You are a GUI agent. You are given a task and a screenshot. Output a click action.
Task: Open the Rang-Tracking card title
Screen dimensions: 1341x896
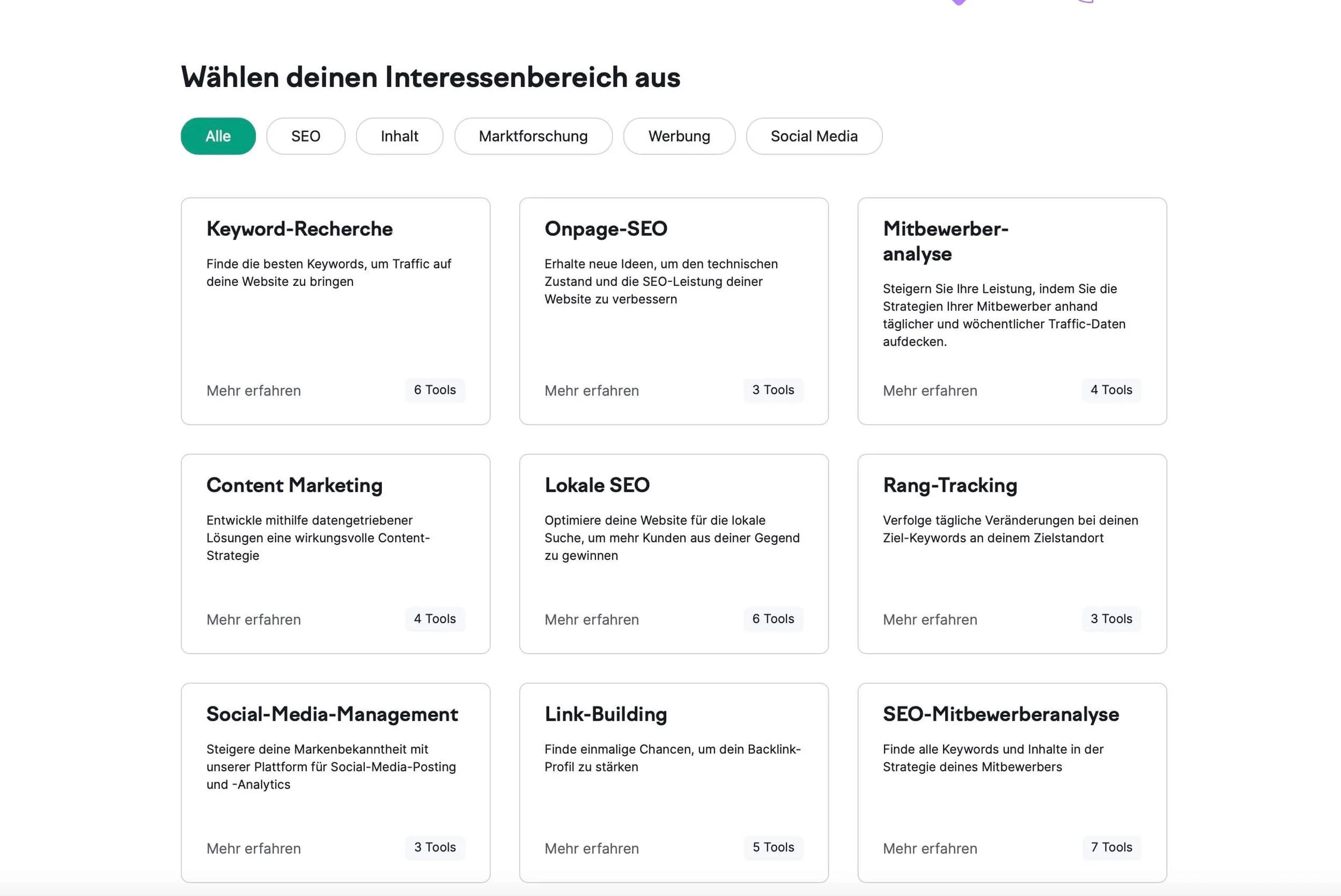coord(949,485)
